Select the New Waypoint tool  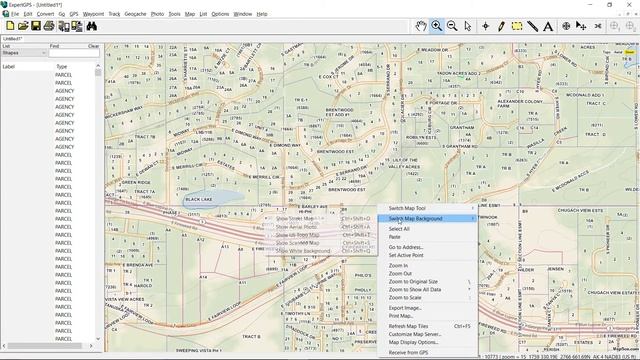485,26
